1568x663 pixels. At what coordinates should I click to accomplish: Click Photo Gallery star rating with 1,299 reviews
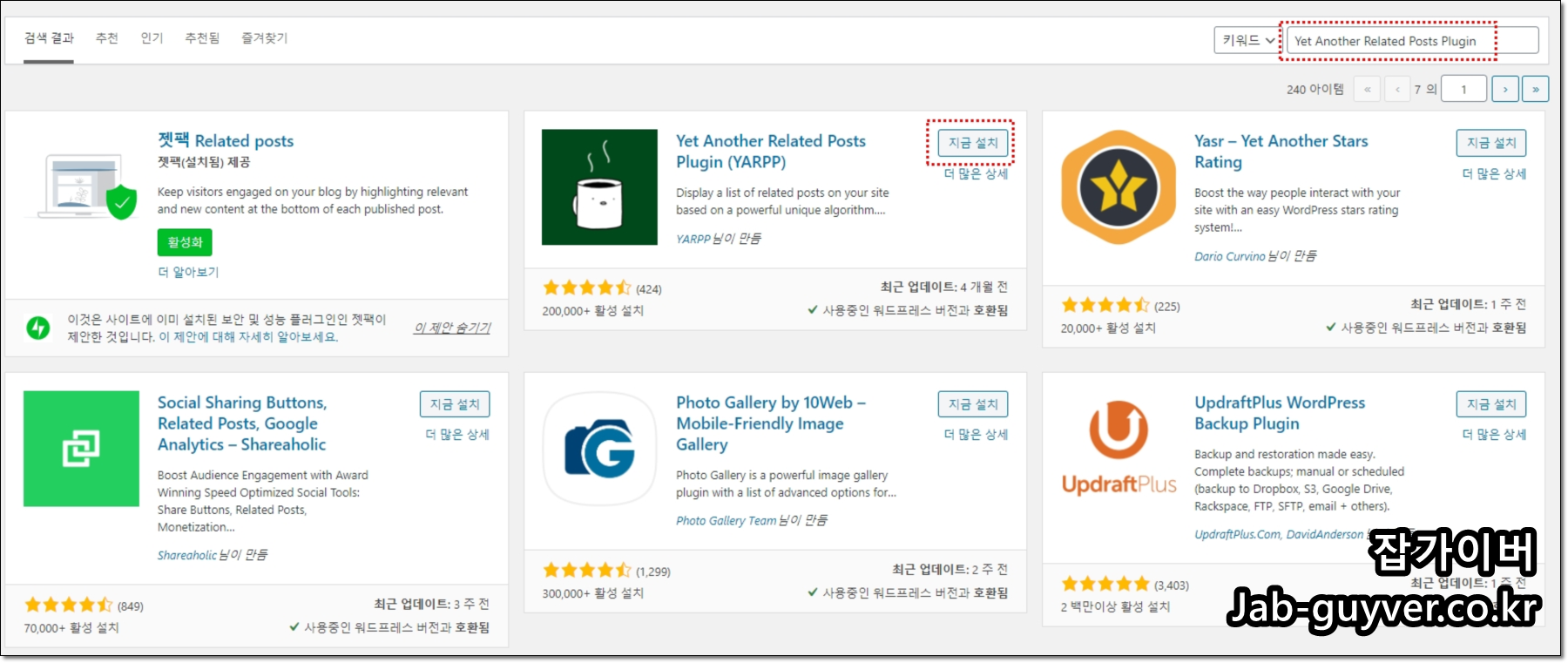click(x=587, y=570)
